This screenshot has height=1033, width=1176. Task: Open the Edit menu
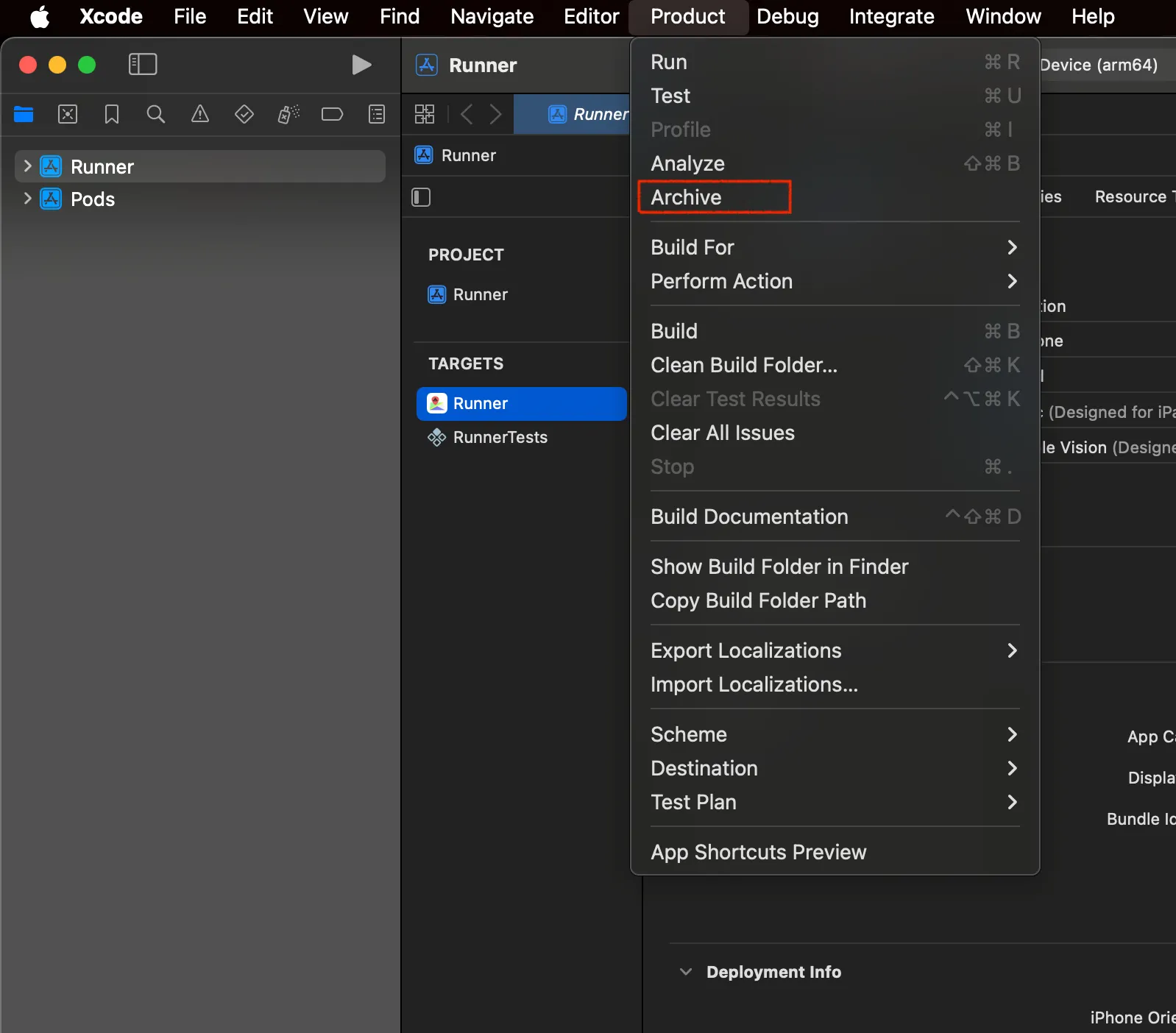(x=255, y=16)
